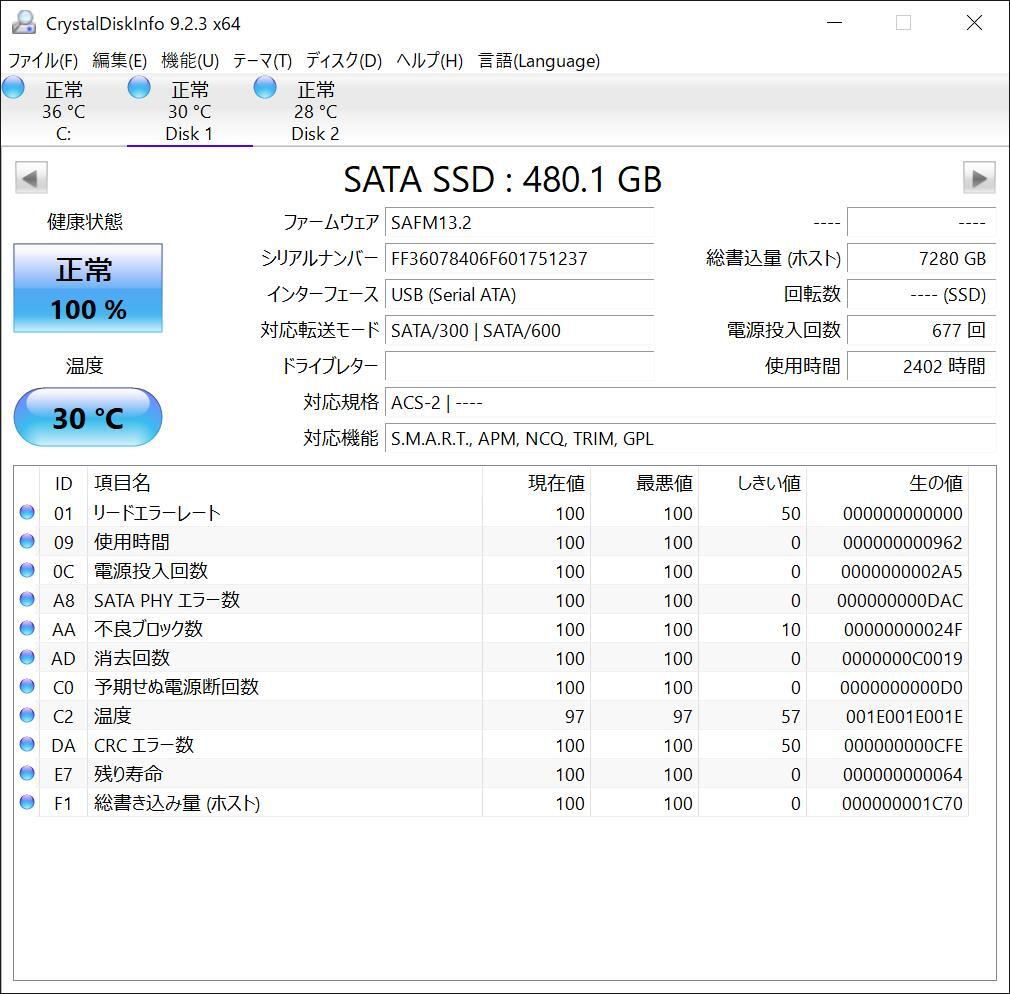Switch to the C: disk tab

pos(64,110)
